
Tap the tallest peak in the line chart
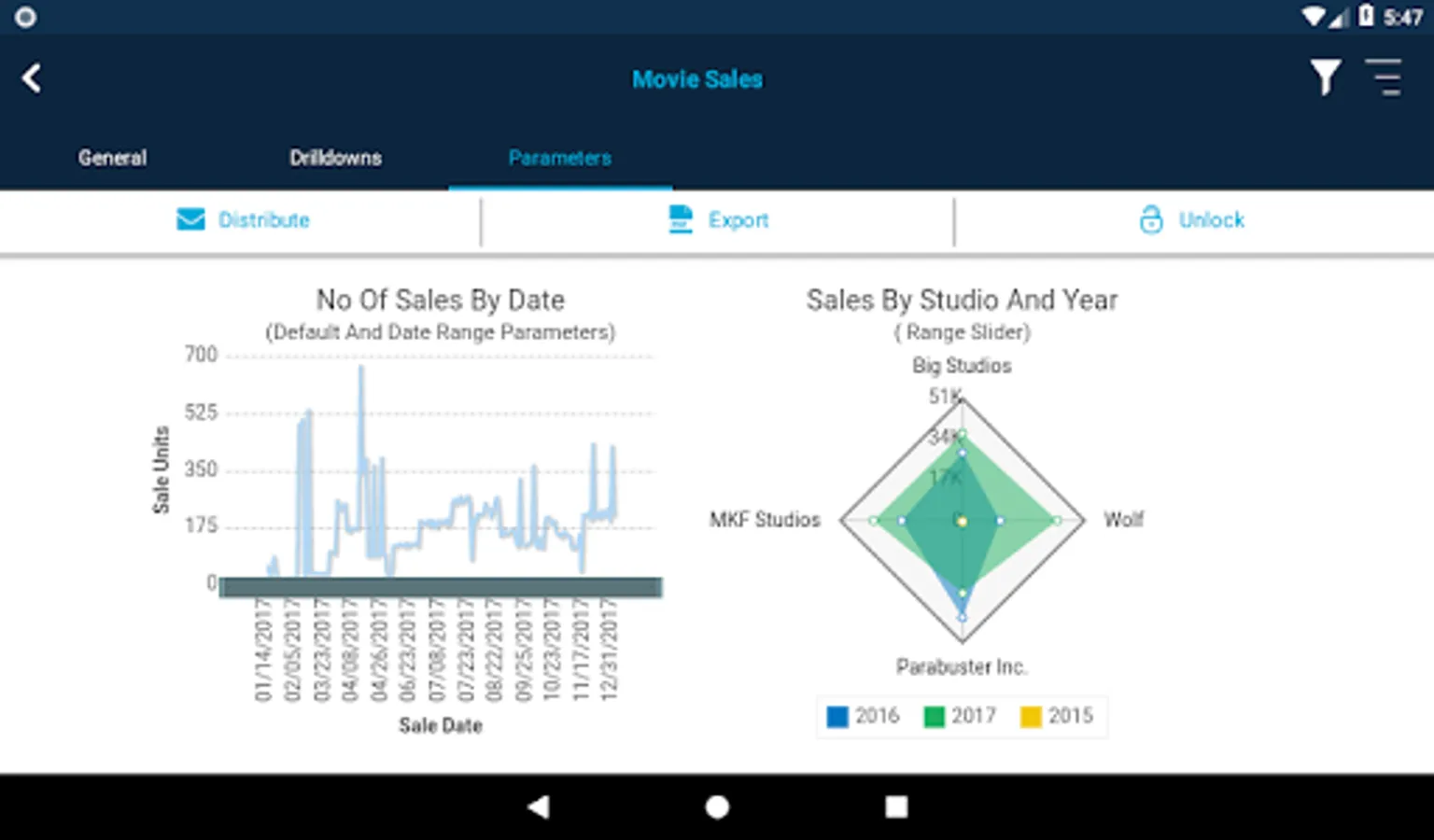click(x=361, y=368)
